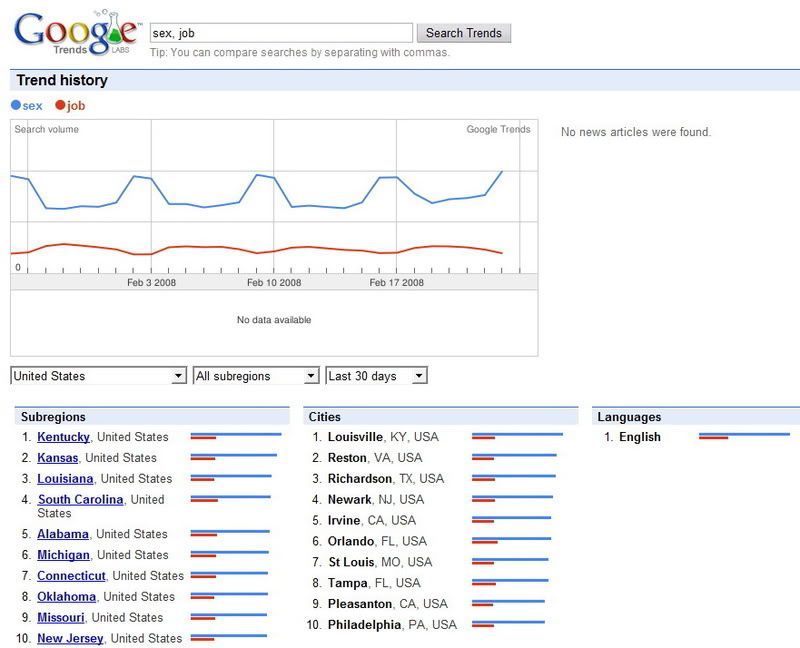Open the Michigan subregion link
The height and width of the screenshot is (648, 800).
pyautogui.click(x=63, y=555)
